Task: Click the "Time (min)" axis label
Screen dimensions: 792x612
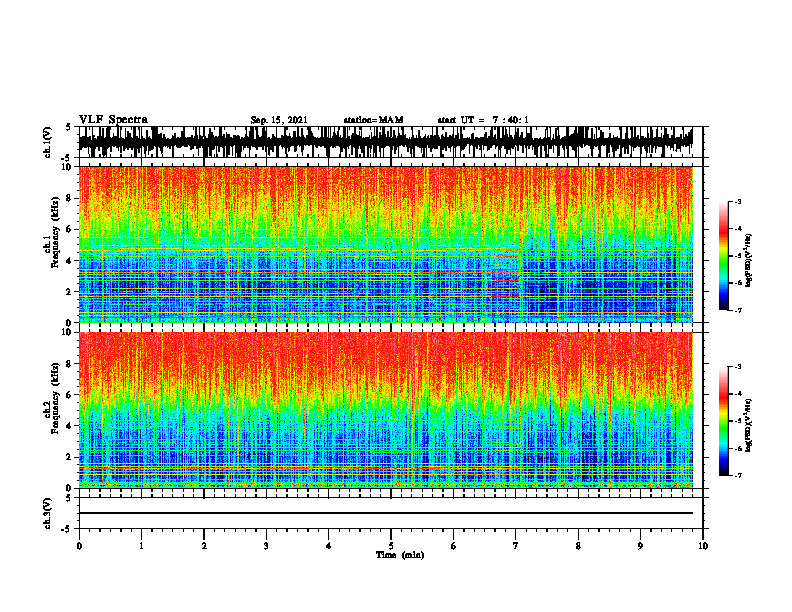Action: 400,555
